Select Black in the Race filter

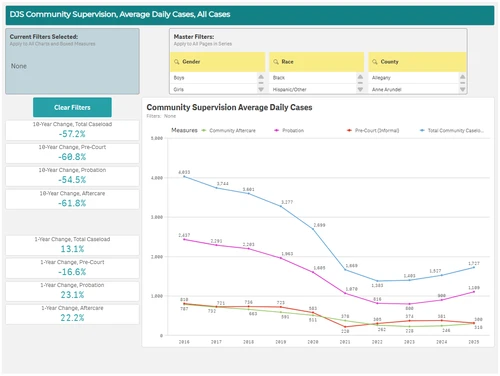(313, 77)
